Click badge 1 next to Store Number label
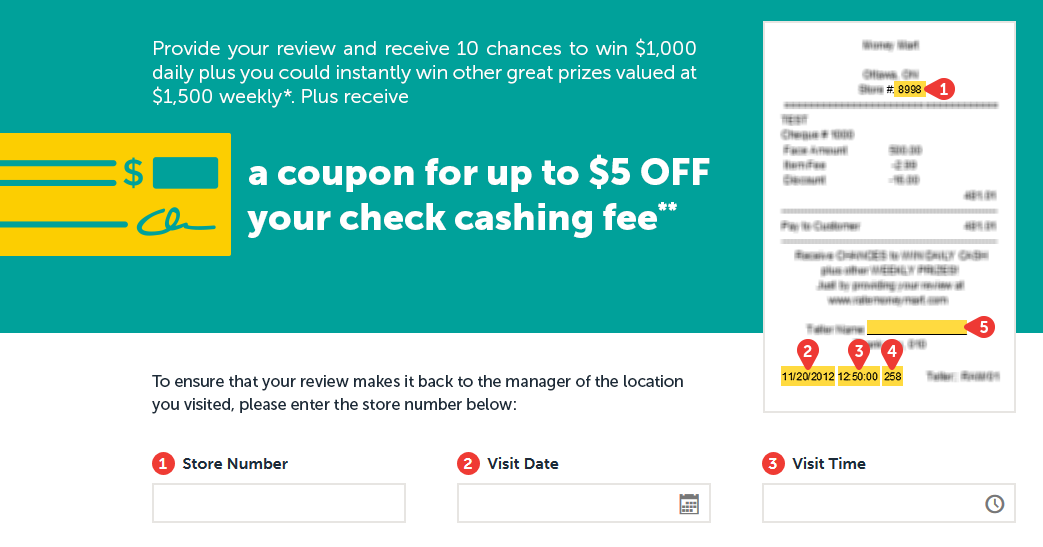This screenshot has width=1043, height=547. coord(163,464)
